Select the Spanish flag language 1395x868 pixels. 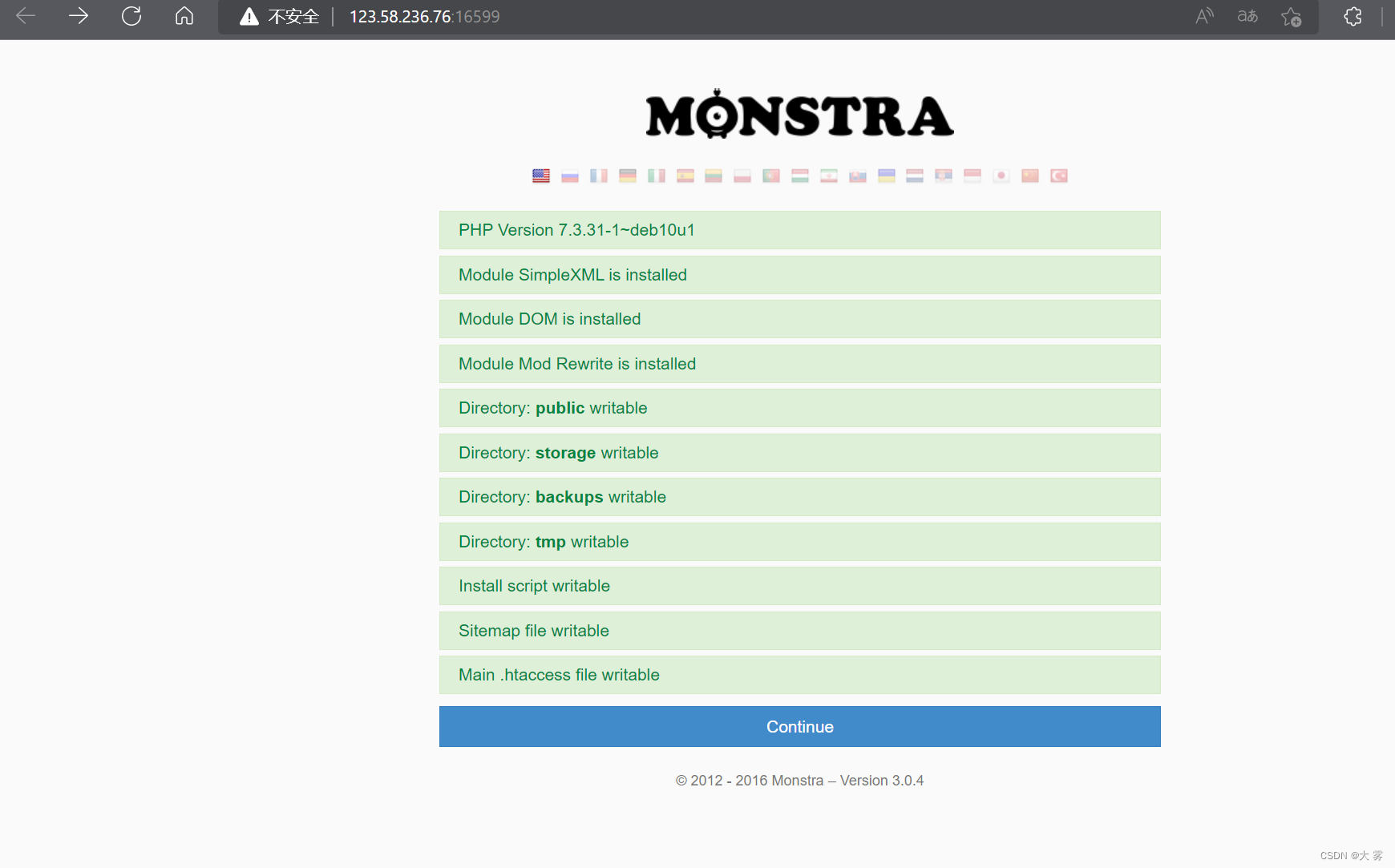pos(685,176)
